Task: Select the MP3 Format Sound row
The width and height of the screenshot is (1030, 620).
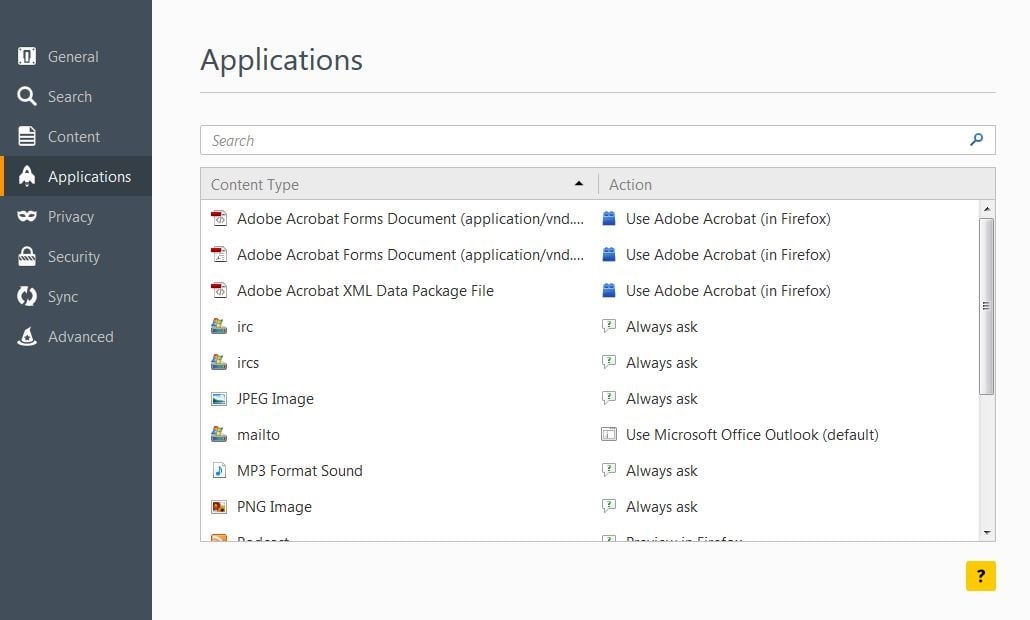Action: coord(590,470)
